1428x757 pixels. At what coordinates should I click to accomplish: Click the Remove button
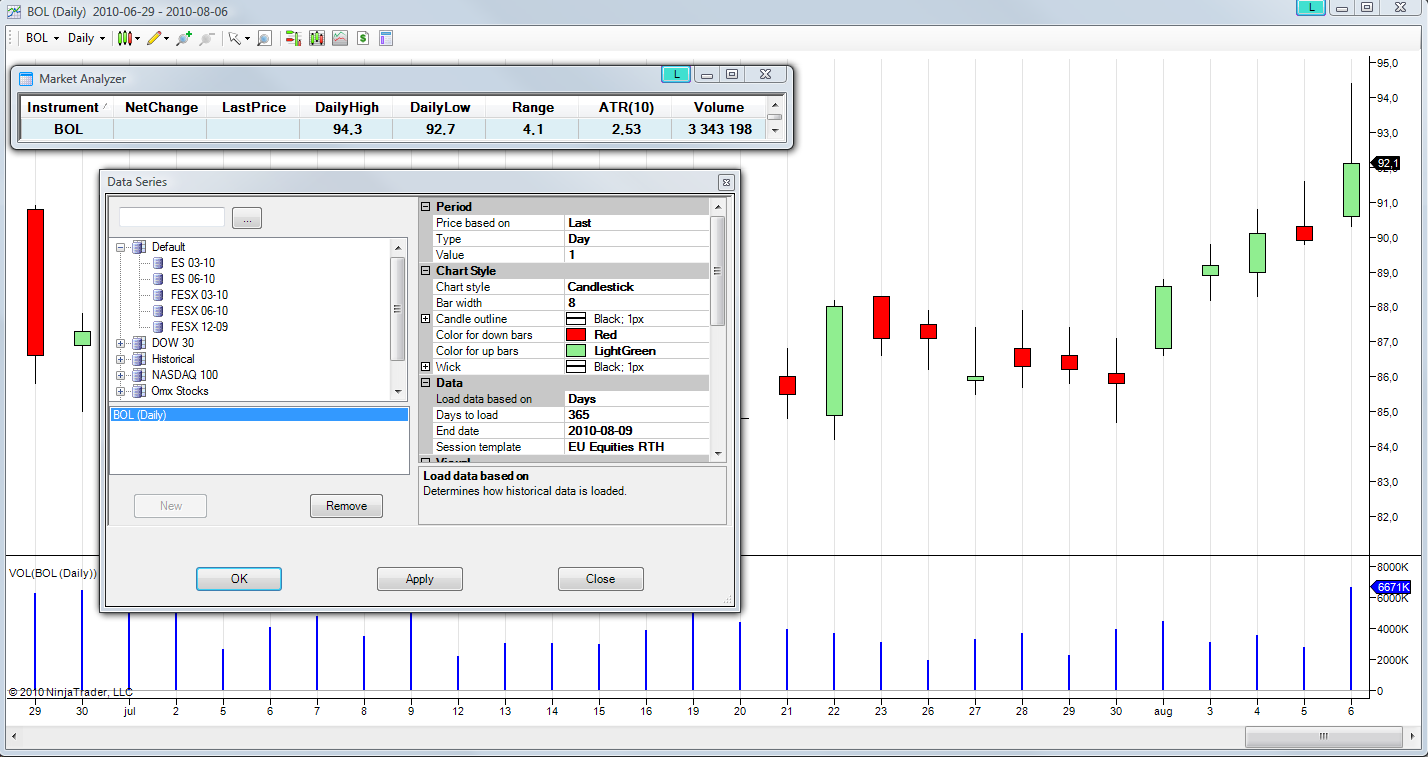(347, 506)
